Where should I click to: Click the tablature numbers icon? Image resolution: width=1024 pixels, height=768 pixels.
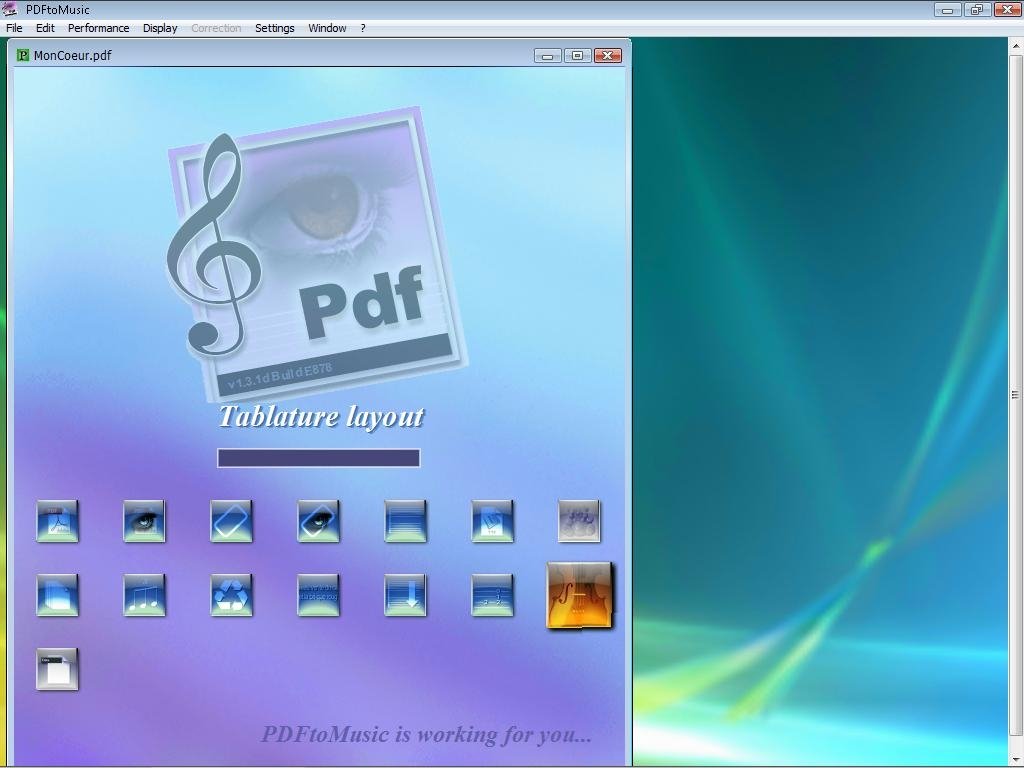tap(492, 595)
